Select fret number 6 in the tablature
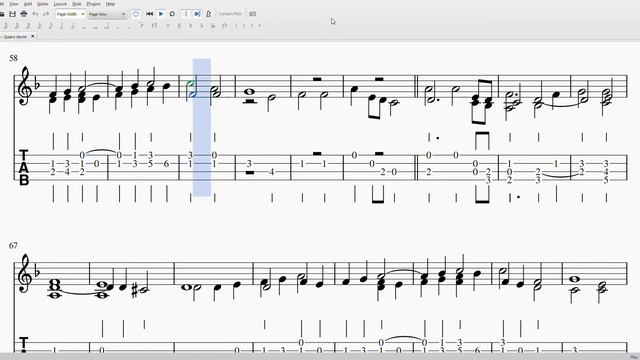 [x=166, y=164]
